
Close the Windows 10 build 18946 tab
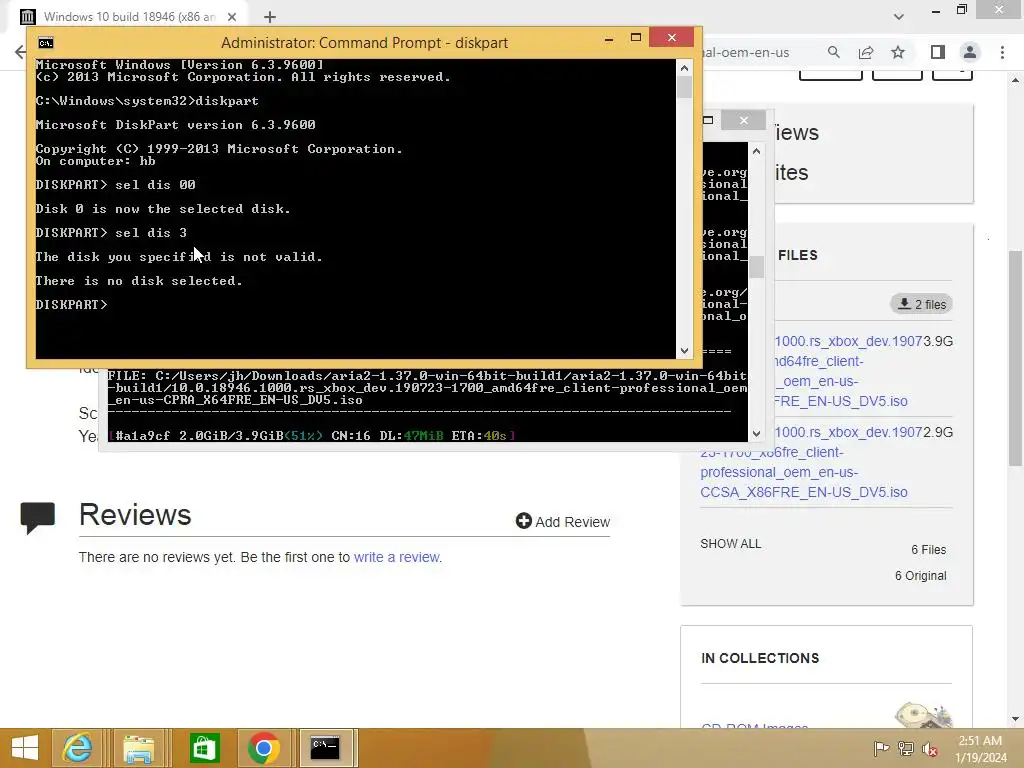(231, 17)
